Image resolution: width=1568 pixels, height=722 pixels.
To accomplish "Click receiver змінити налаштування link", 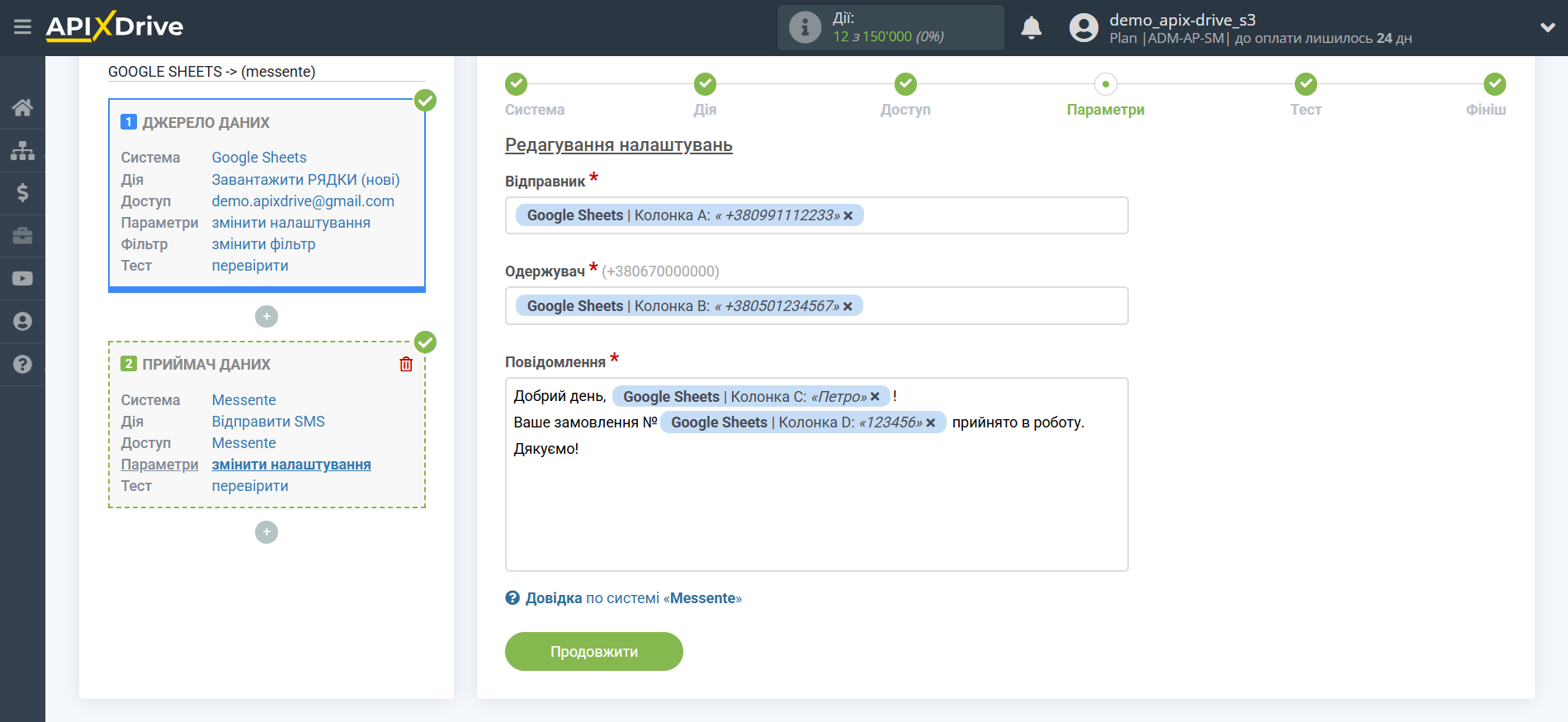I will coord(291,465).
